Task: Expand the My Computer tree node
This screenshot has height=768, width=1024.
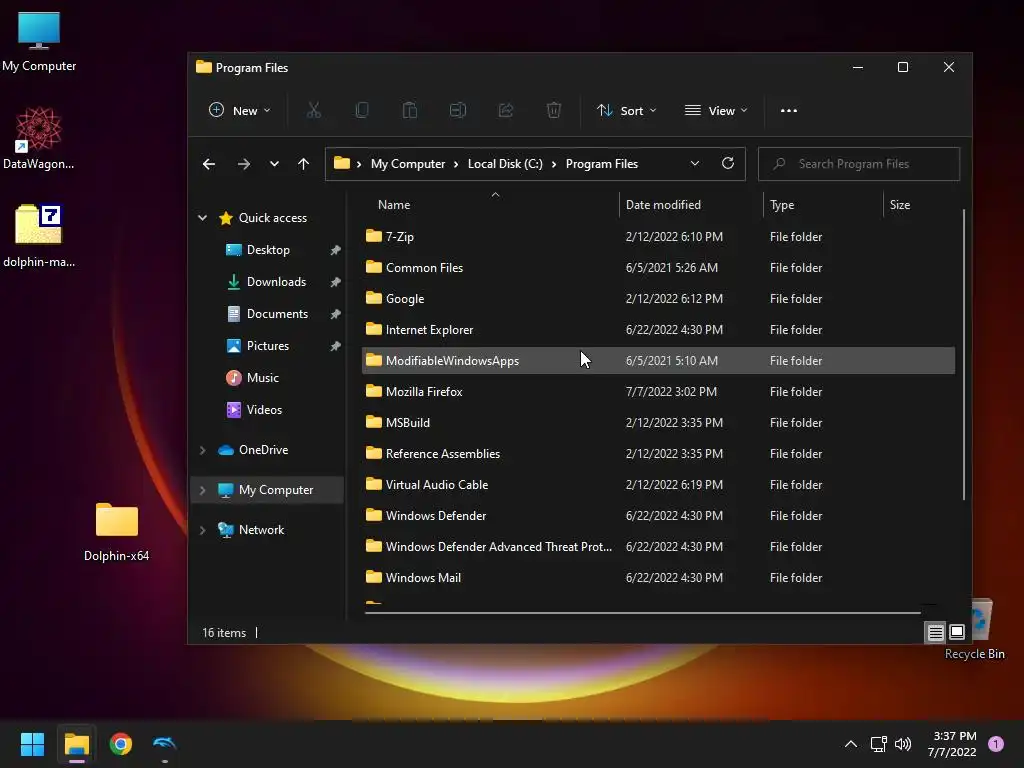Action: tap(202, 490)
